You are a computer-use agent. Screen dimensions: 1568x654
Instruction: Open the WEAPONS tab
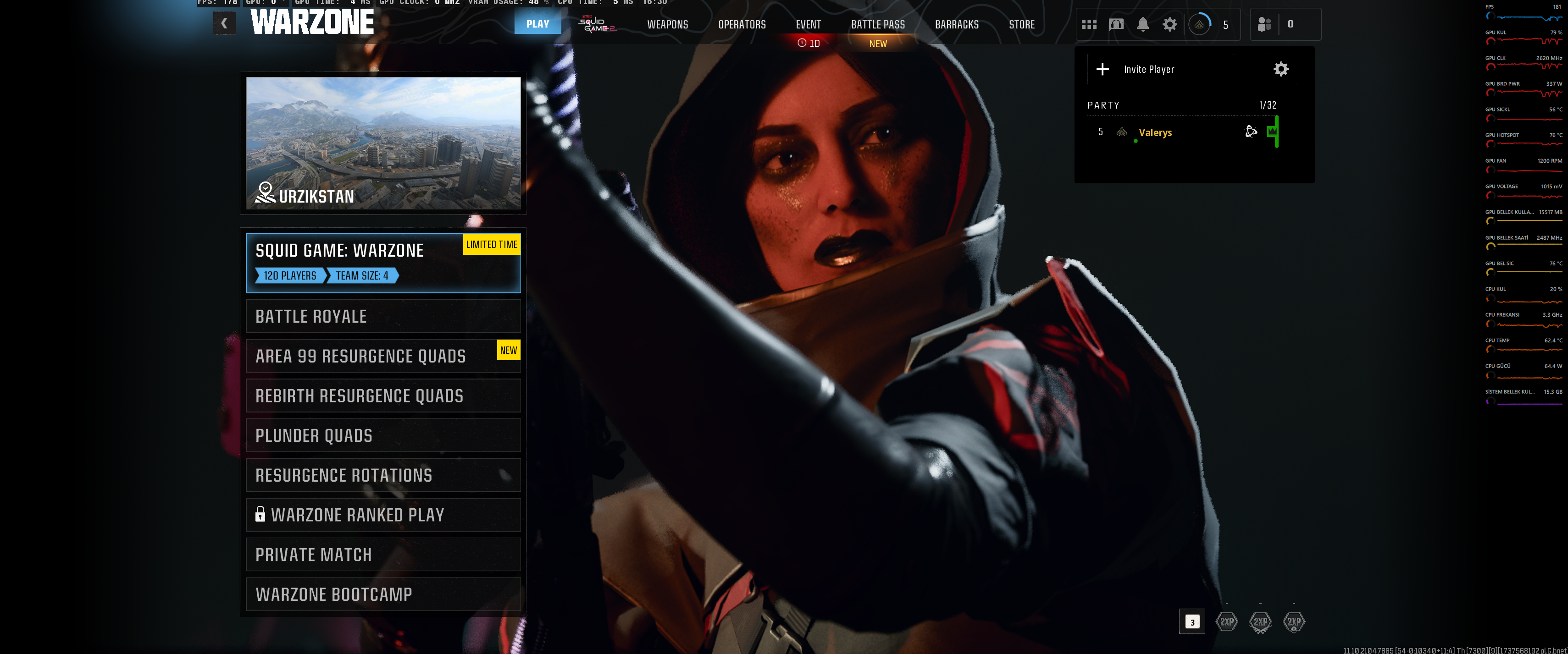click(x=667, y=24)
